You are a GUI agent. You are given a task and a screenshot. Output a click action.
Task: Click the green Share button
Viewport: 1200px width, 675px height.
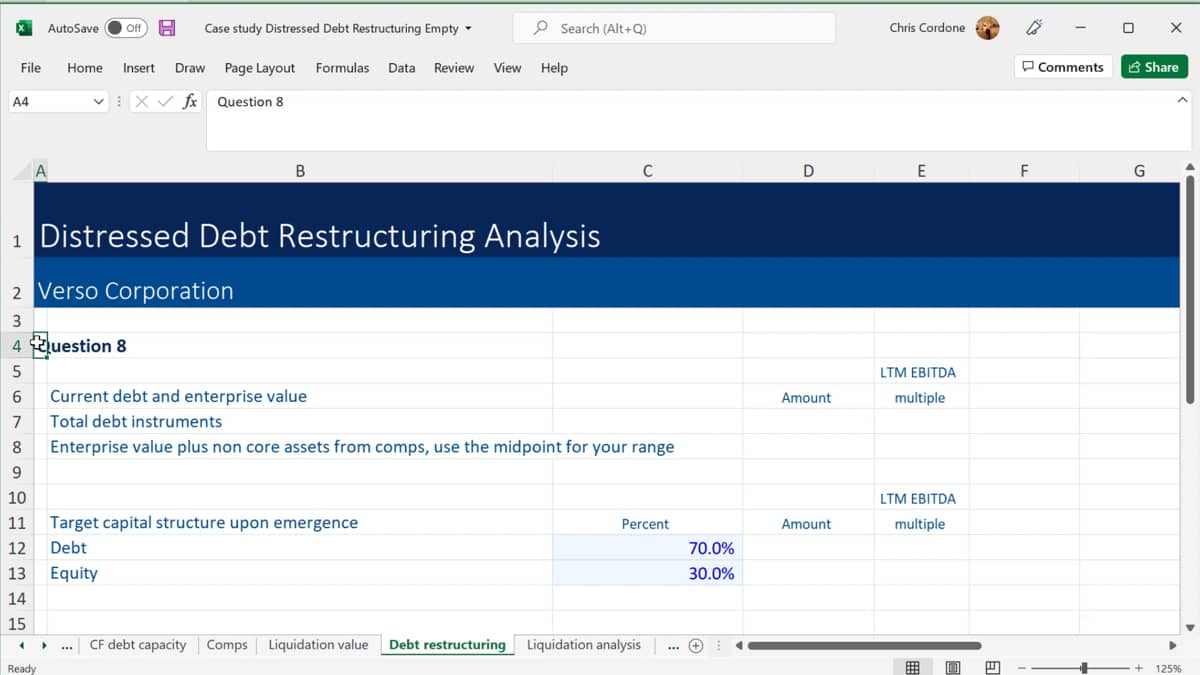(1154, 67)
